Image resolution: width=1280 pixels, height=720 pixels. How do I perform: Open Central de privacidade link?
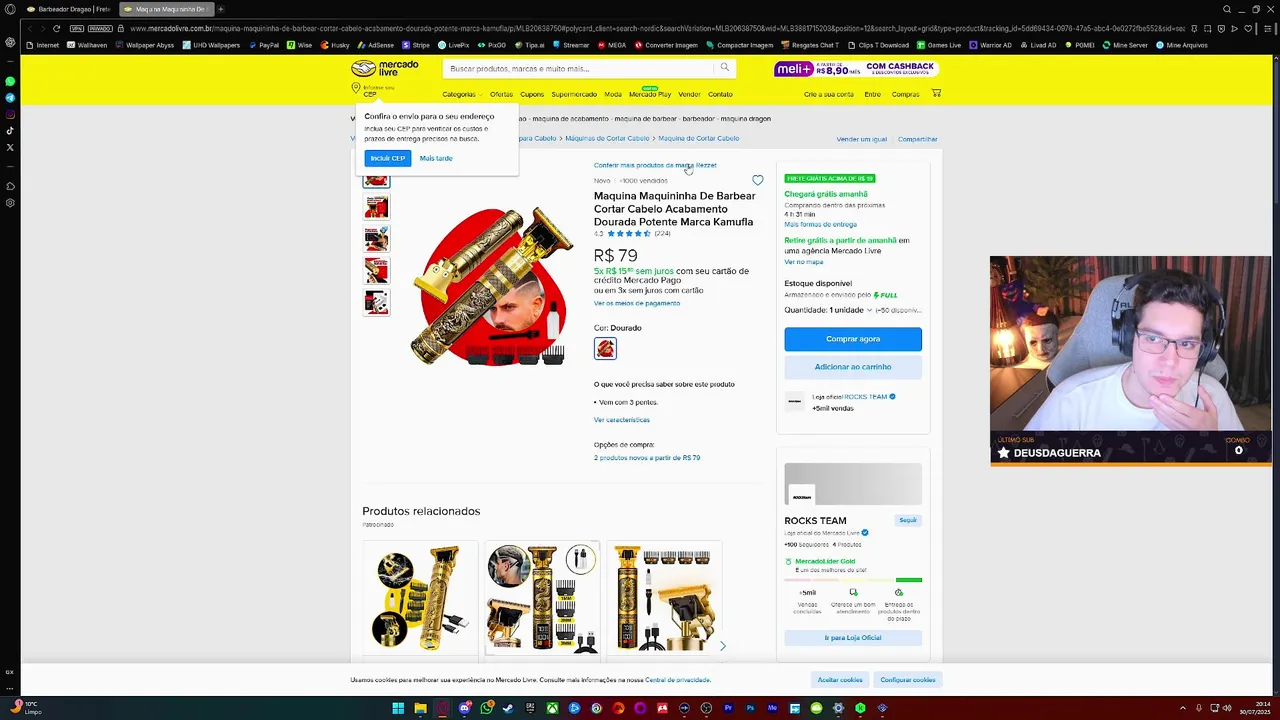click(678, 680)
